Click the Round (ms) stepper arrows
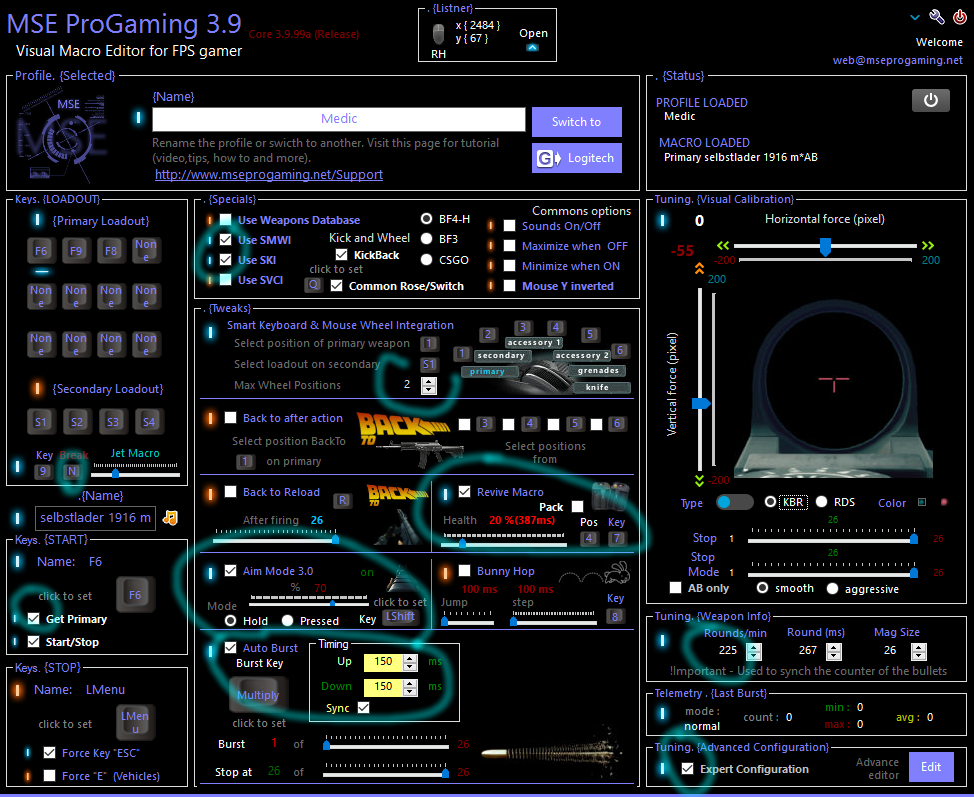This screenshot has width=974, height=797. pos(834,651)
